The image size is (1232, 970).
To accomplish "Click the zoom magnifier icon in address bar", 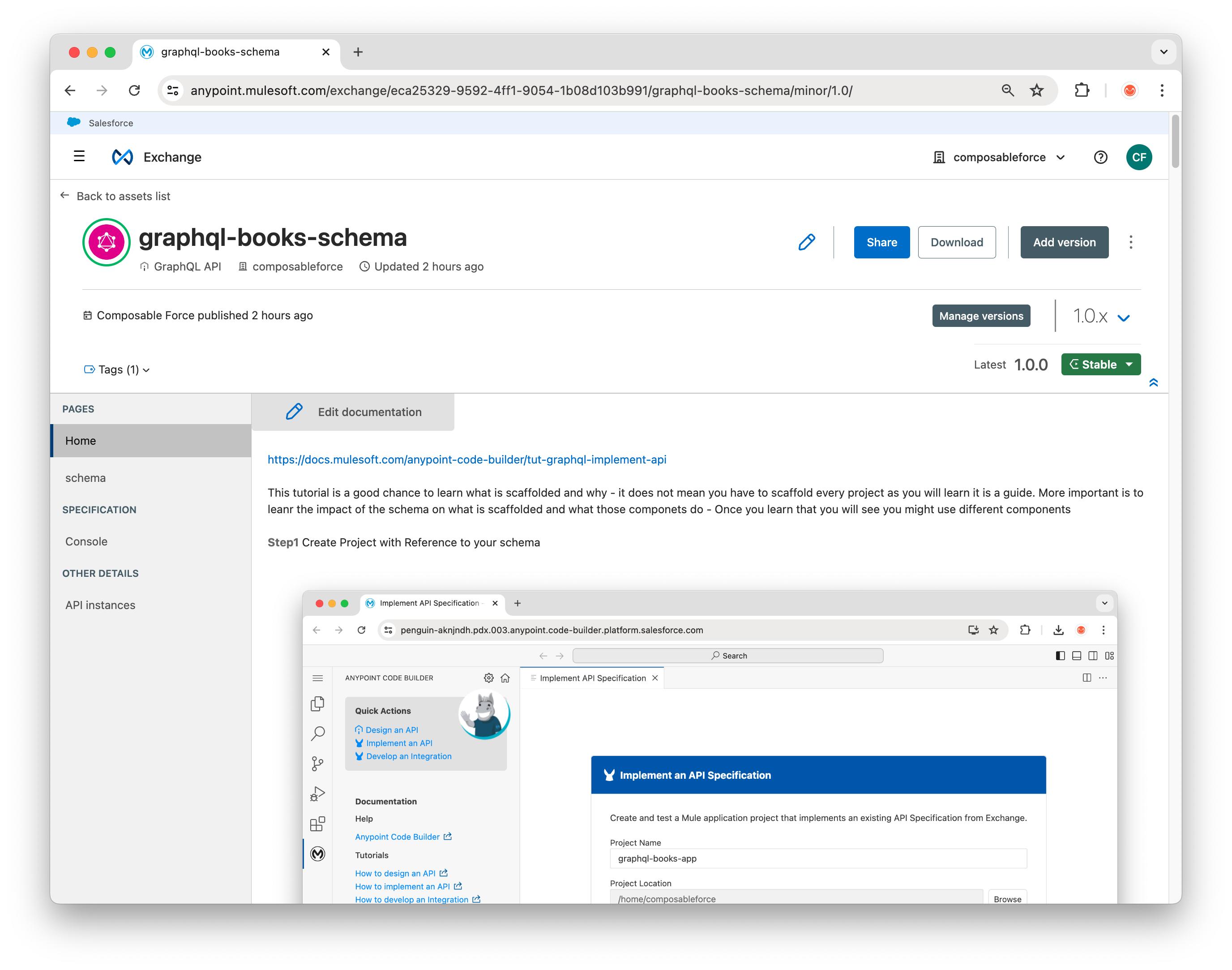I will click(x=1008, y=90).
